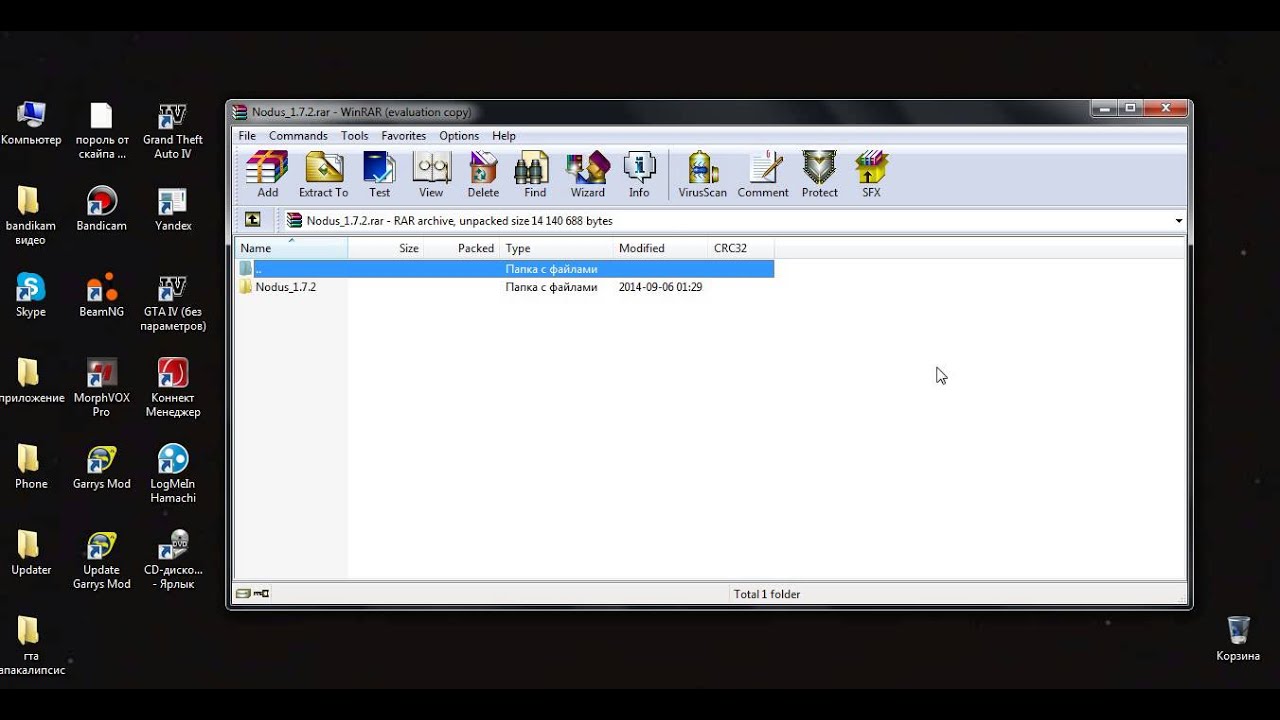The height and width of the screenshot is (720, 1280).
Task: Select the Yandex desktop shortcut
Action: point(172,208)
